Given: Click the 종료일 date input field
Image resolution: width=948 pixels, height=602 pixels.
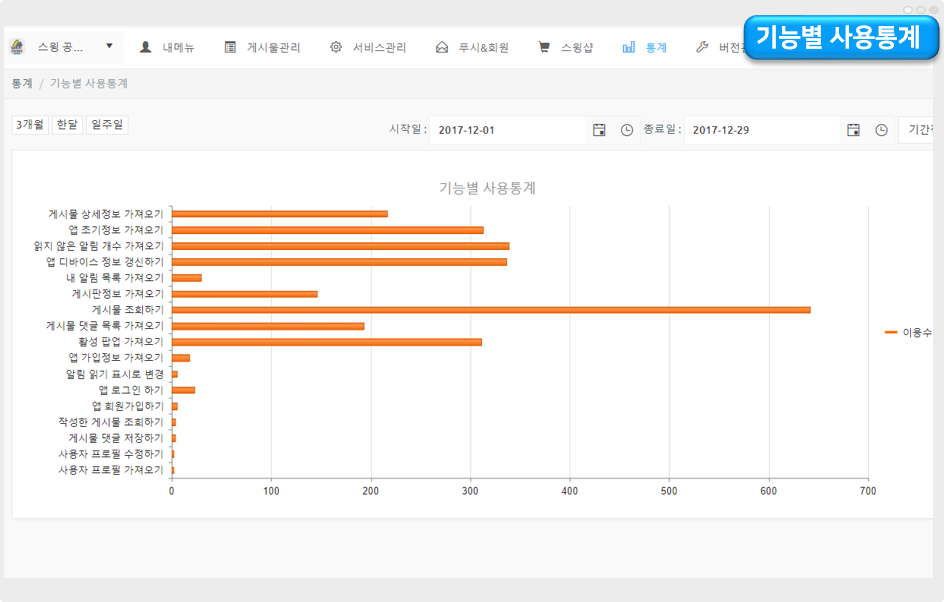Looking at the screenshot, I should [x=762, y=130].
